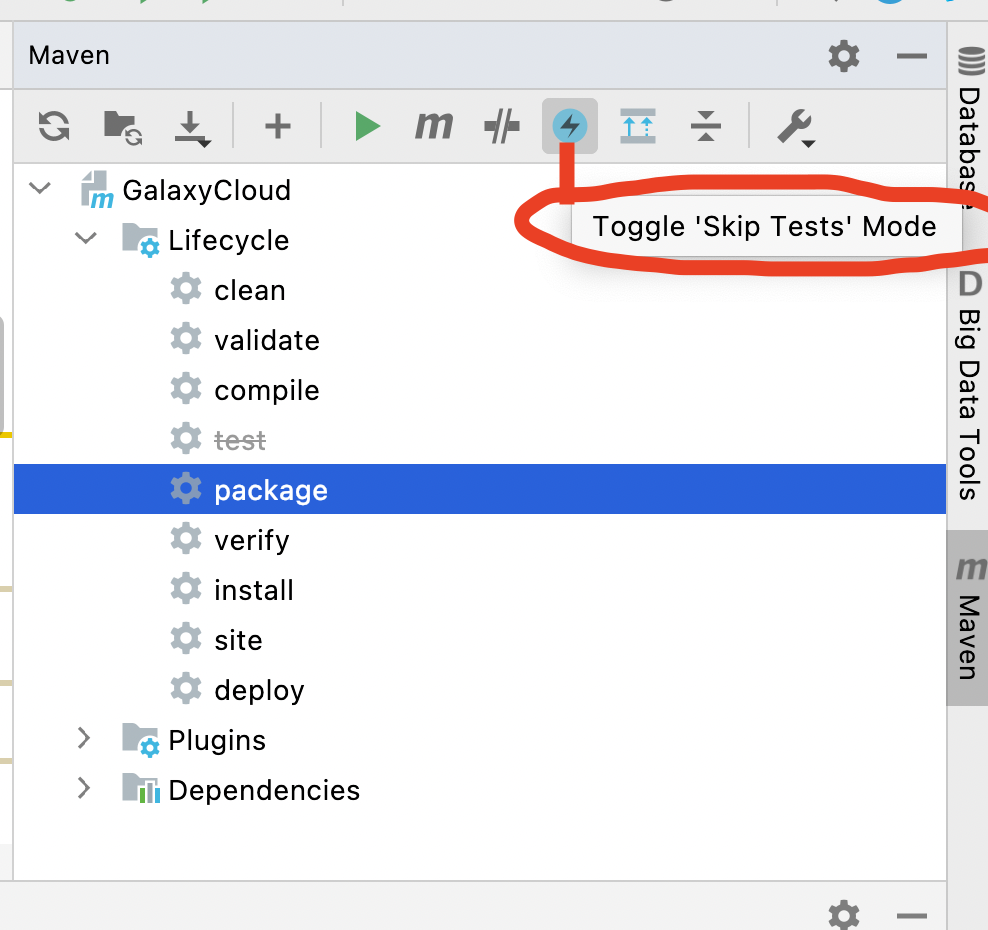This screenshot has width=988, height=930.
Task: Execute Maven goal 'm' icon
Action: tap(434, 125)
